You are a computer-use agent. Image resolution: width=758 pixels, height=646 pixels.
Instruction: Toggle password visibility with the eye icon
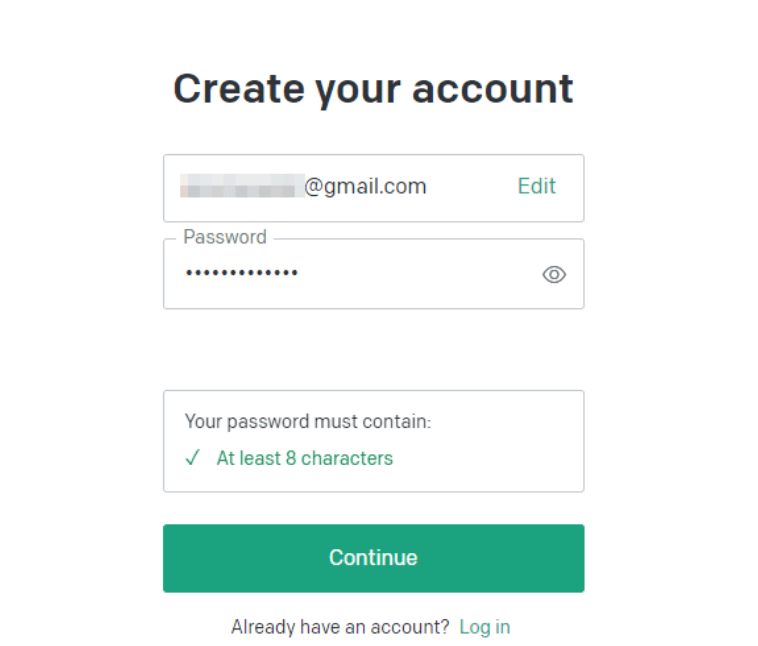point(554,274)
